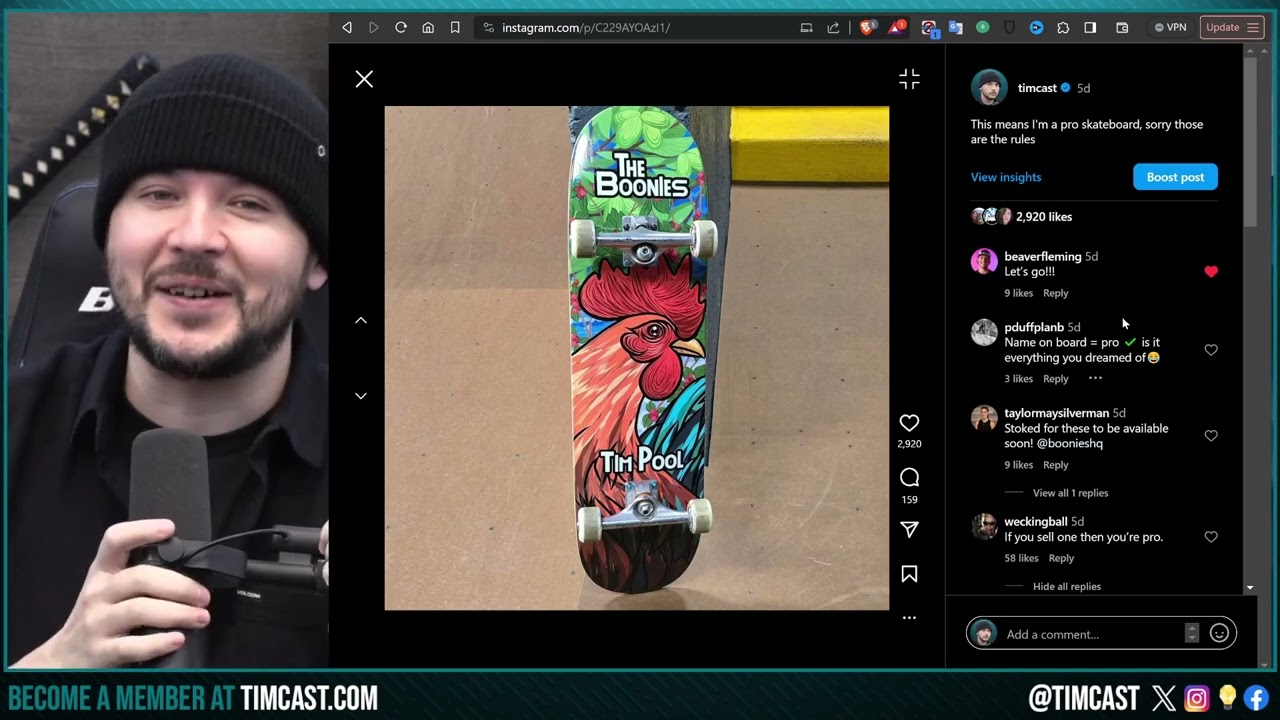
Task: Share this page via address bar icon
Action: [833, 28]
